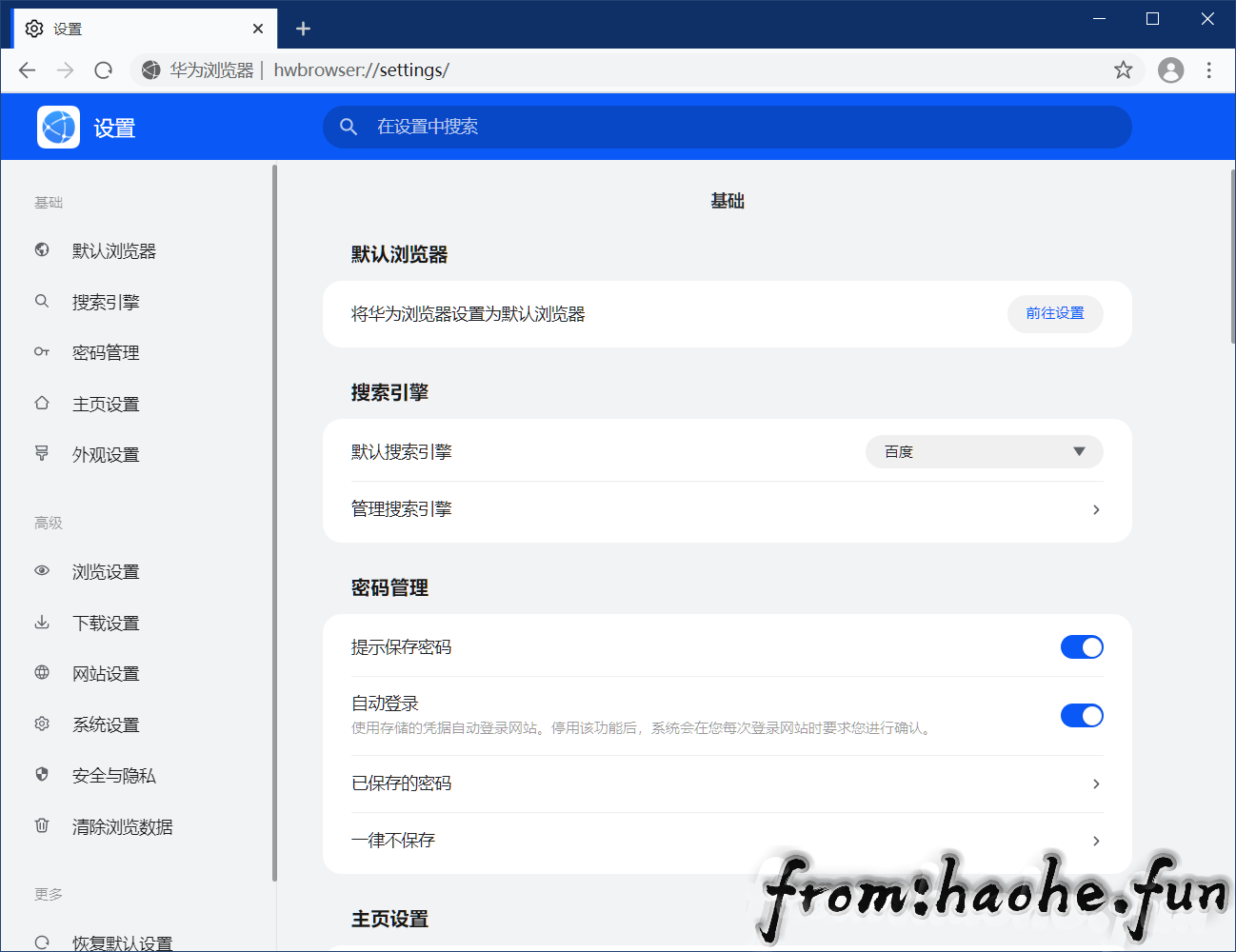Click the 管理搜索引擎 row label

click(x=402, y=509)
